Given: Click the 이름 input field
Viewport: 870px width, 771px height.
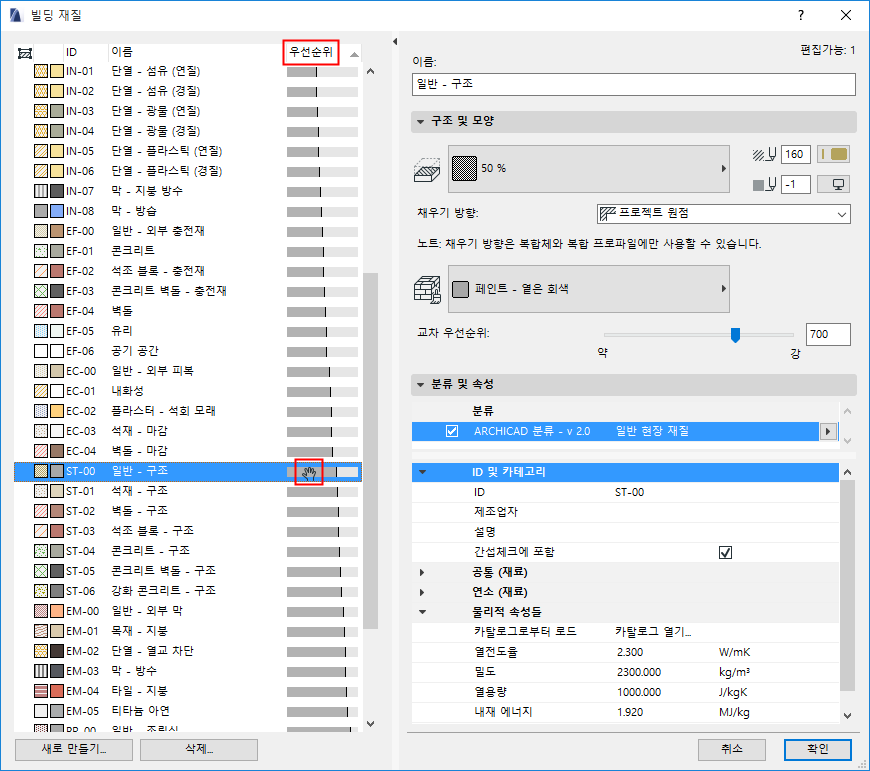Looking at the screenshot, I should [634, 84].
